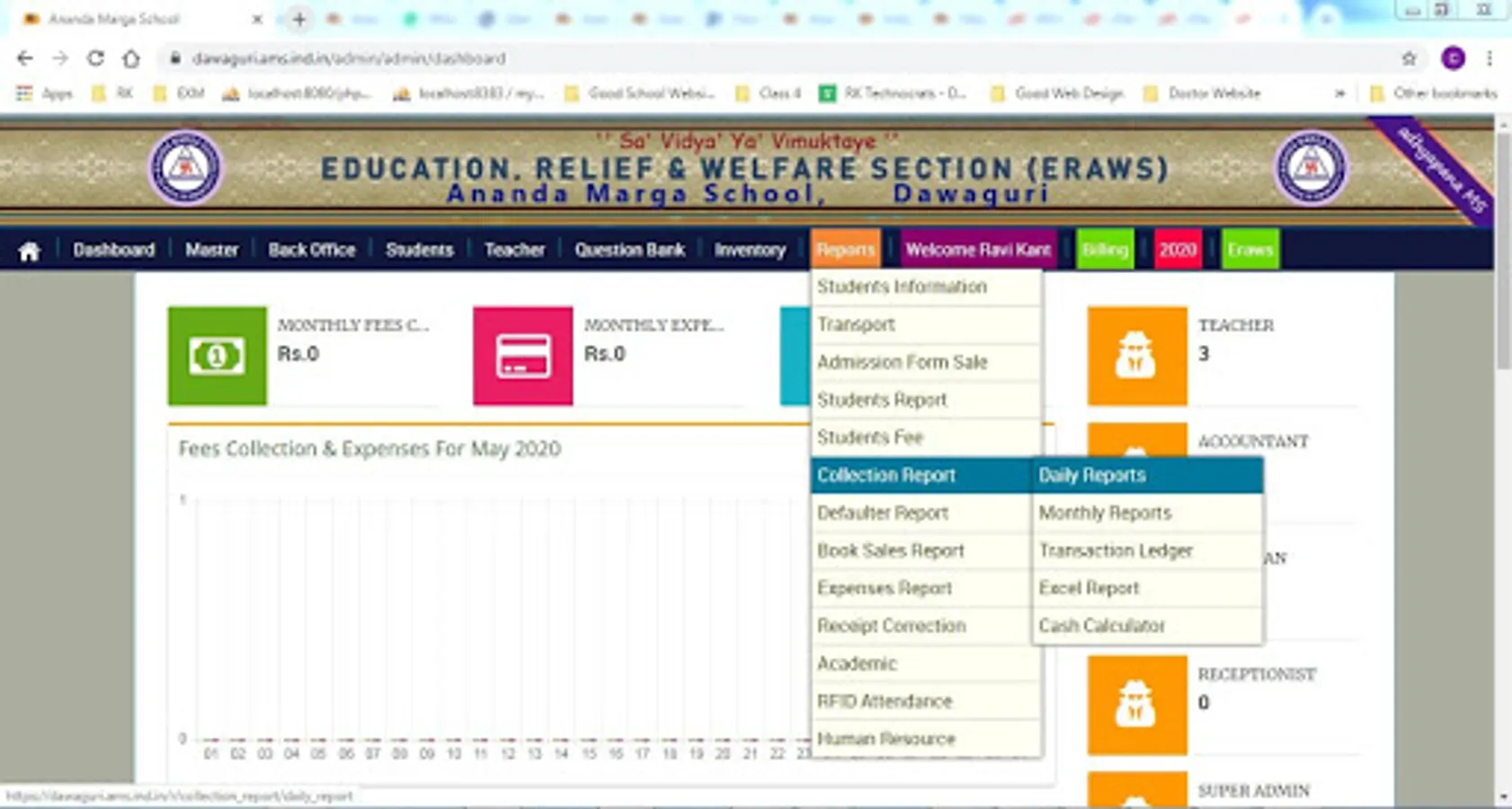Choose Admission Form Sale report

[x=926, y=362]
